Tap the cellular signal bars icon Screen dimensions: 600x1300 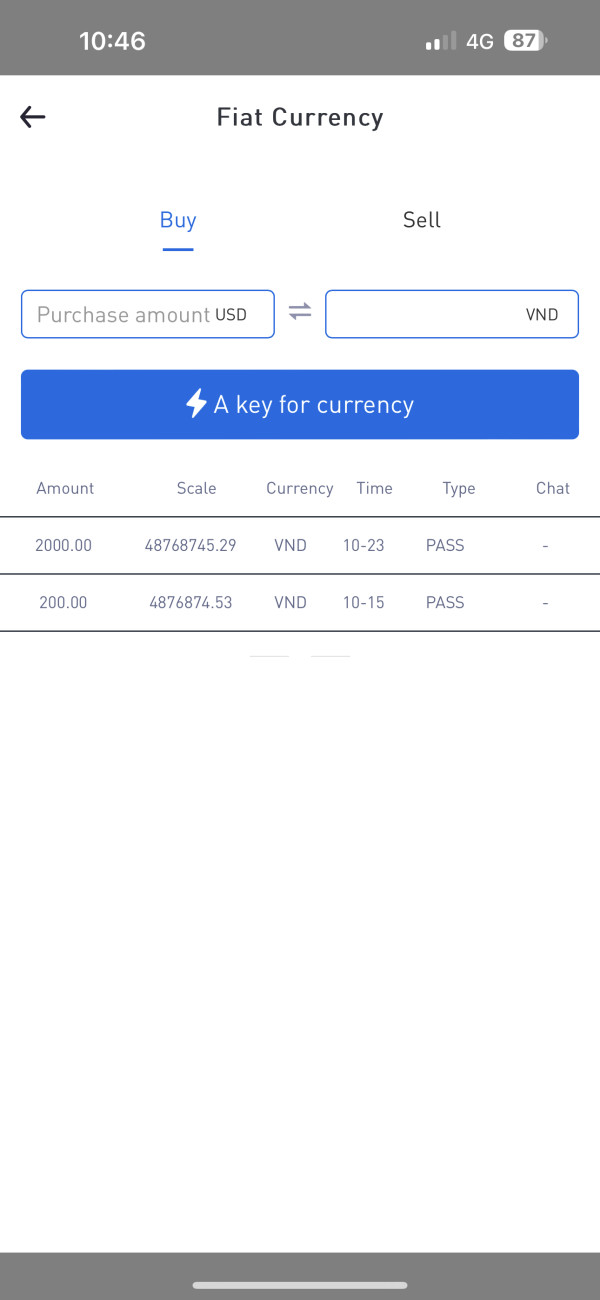440,41
